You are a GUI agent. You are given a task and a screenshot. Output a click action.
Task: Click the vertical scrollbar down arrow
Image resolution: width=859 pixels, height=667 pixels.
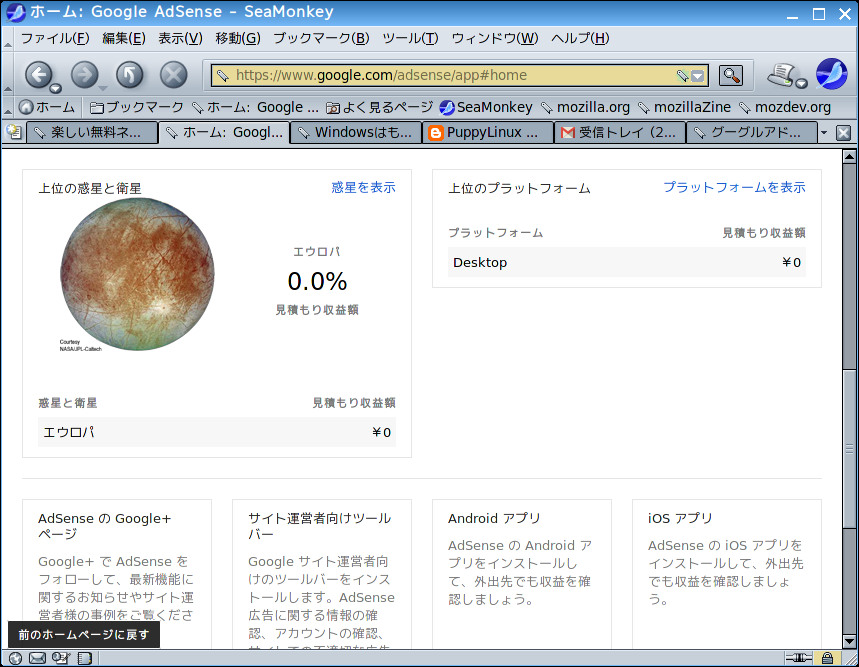point(849,641)
